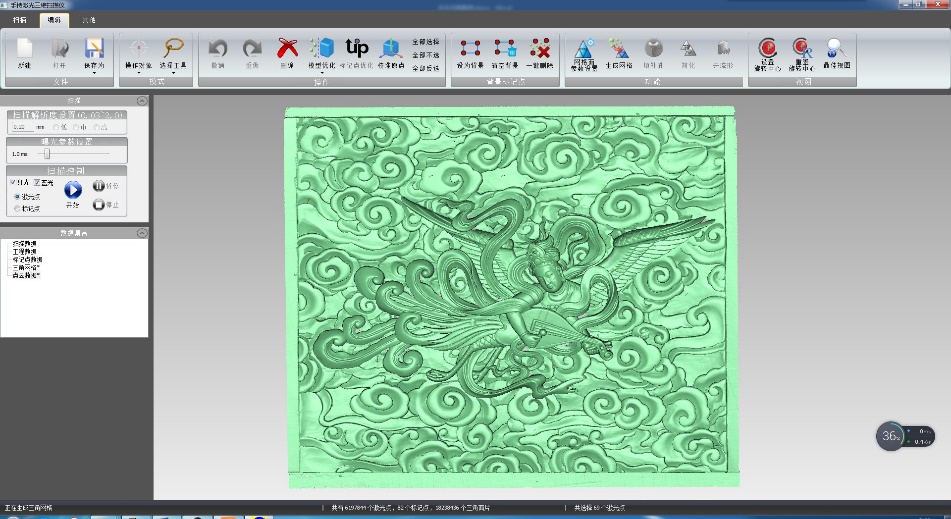Select the marker point (标记点) radio button
This screenshot has width=951, height=519.
[x=15, y=209]
